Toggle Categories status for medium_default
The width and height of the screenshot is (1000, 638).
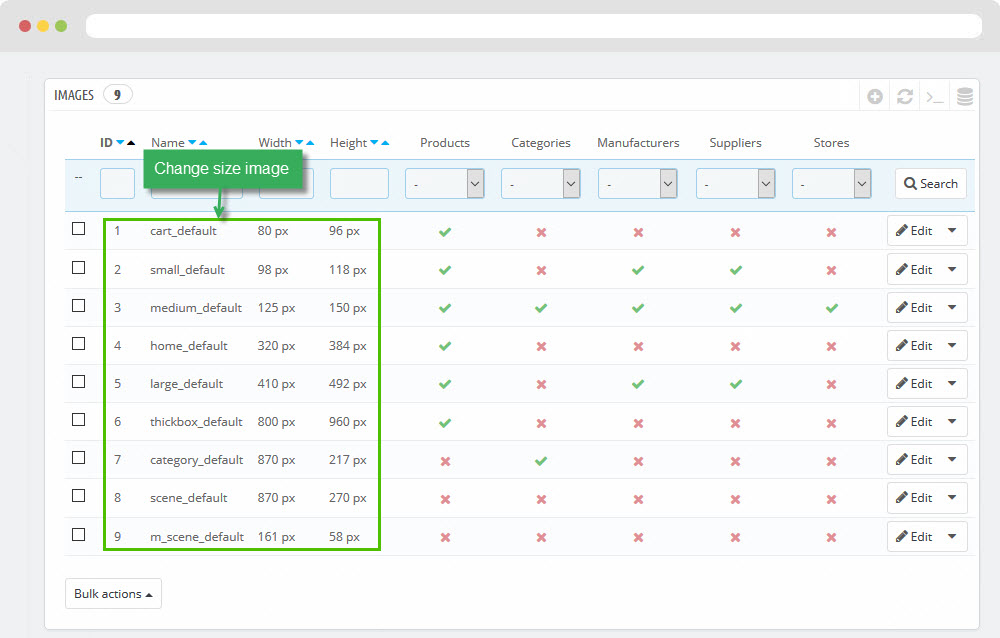[541, 308]
